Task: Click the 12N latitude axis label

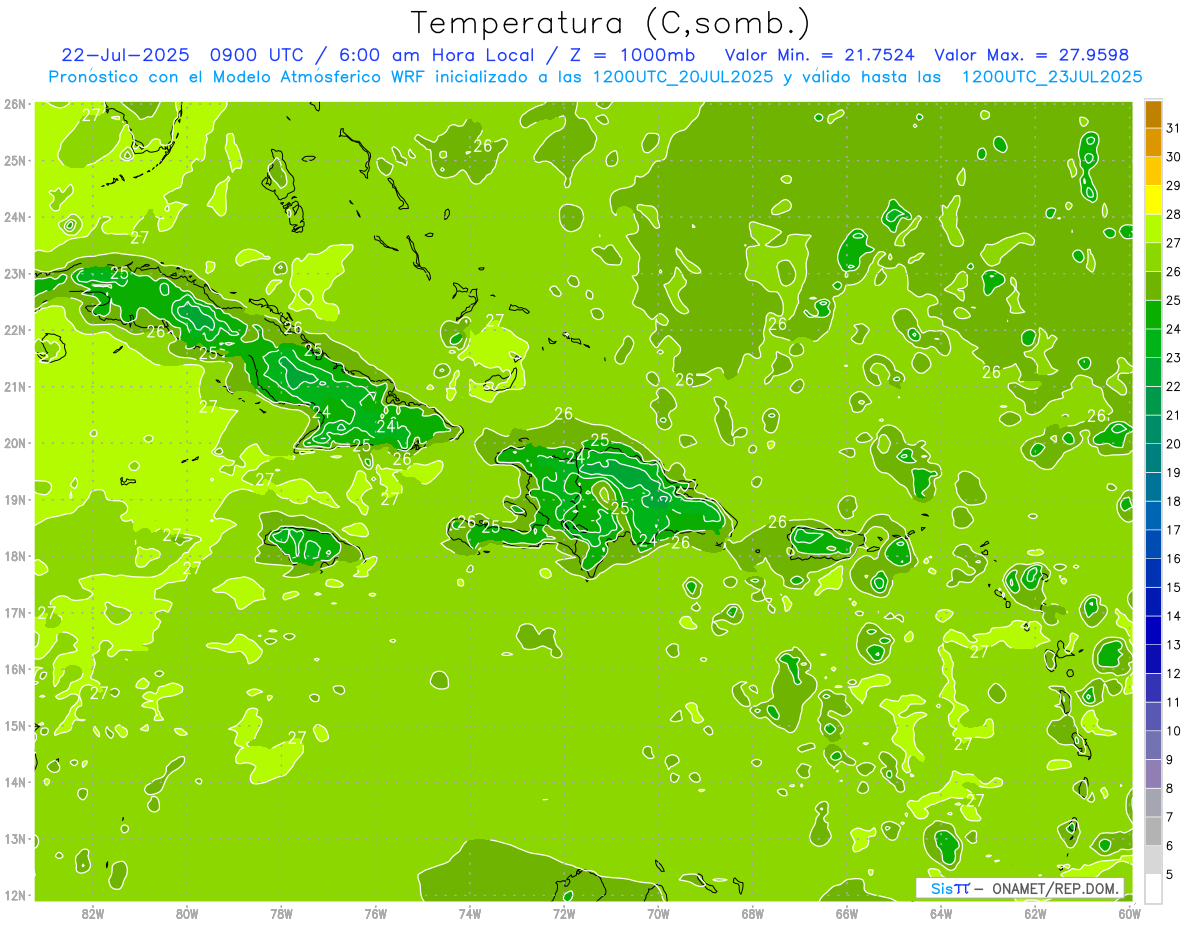Action: (14, 895)
